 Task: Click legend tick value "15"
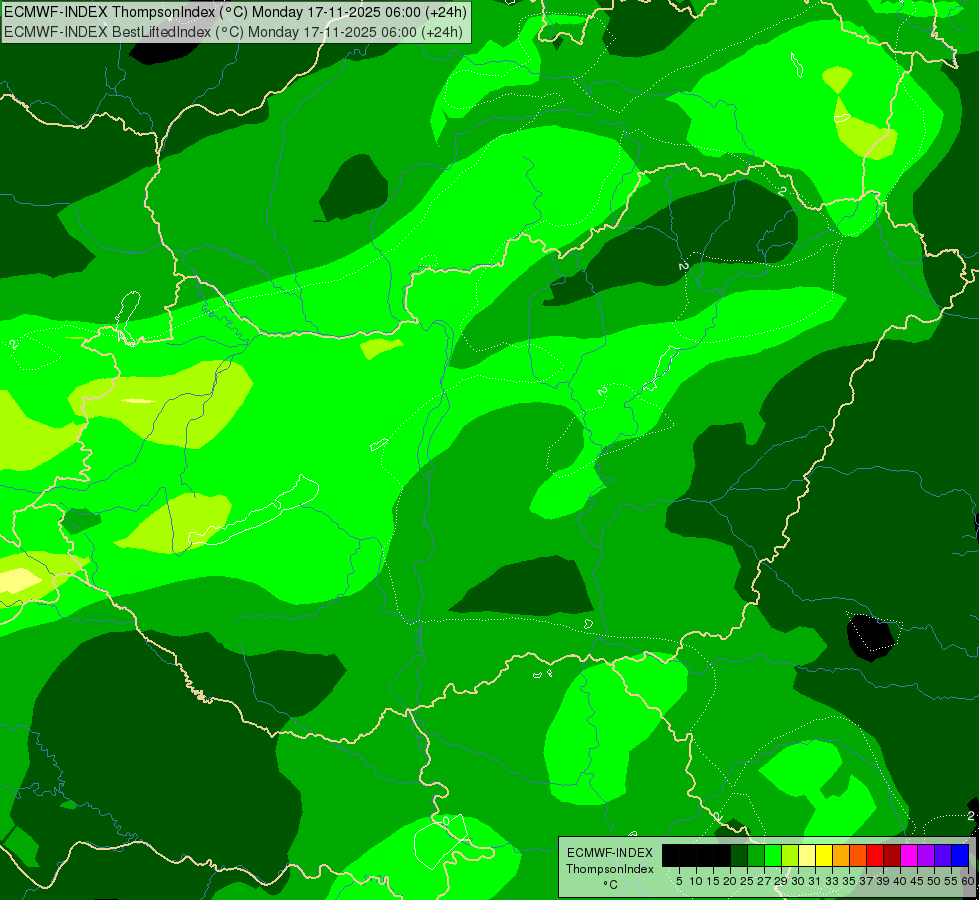(x=713, y=881)
